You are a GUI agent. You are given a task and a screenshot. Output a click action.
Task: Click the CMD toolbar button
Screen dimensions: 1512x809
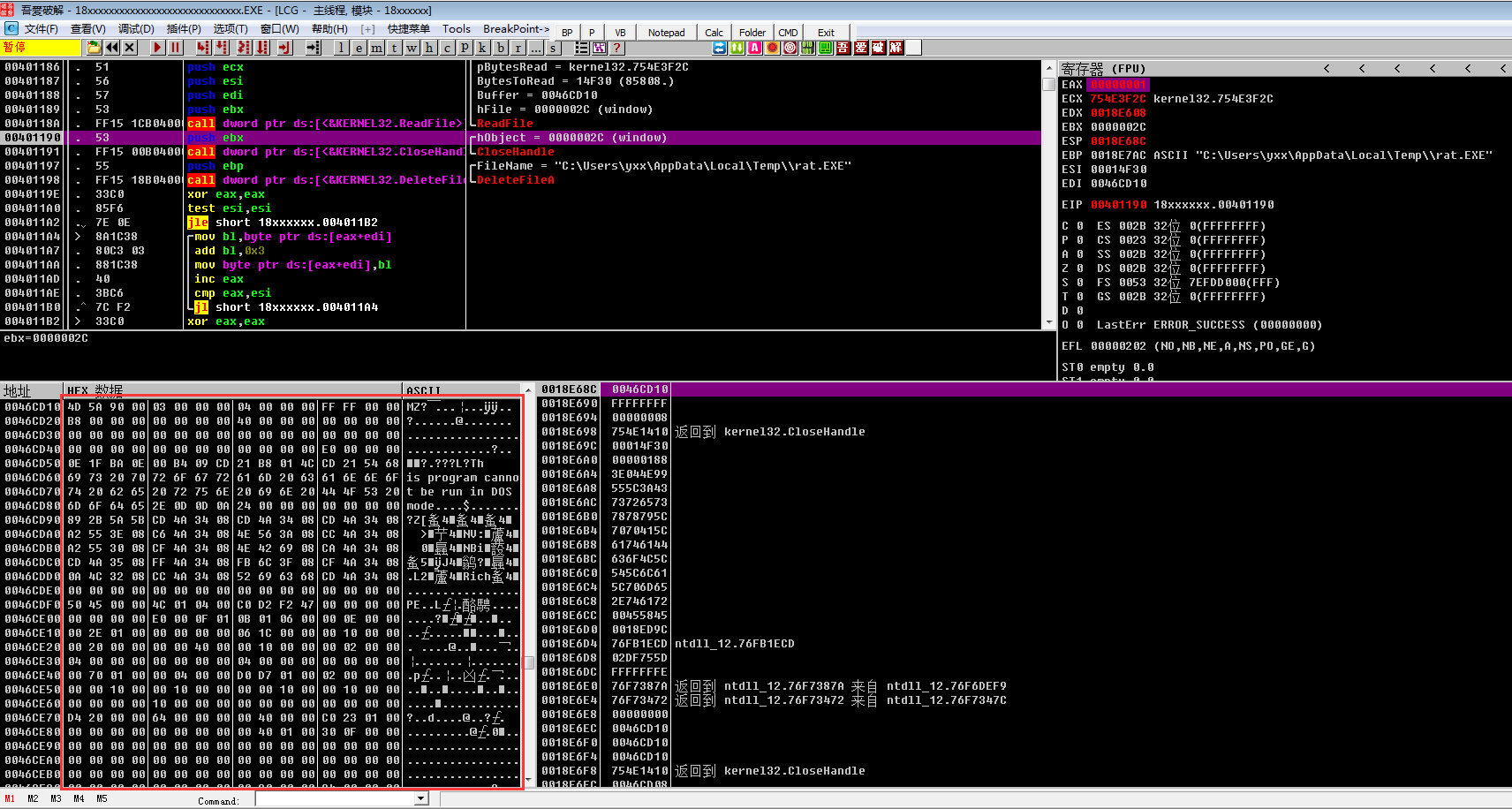point(788,33)
